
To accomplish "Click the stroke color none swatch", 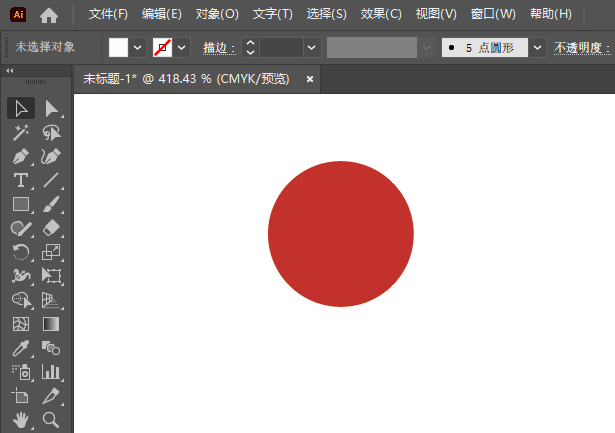I will pos(162,47).
